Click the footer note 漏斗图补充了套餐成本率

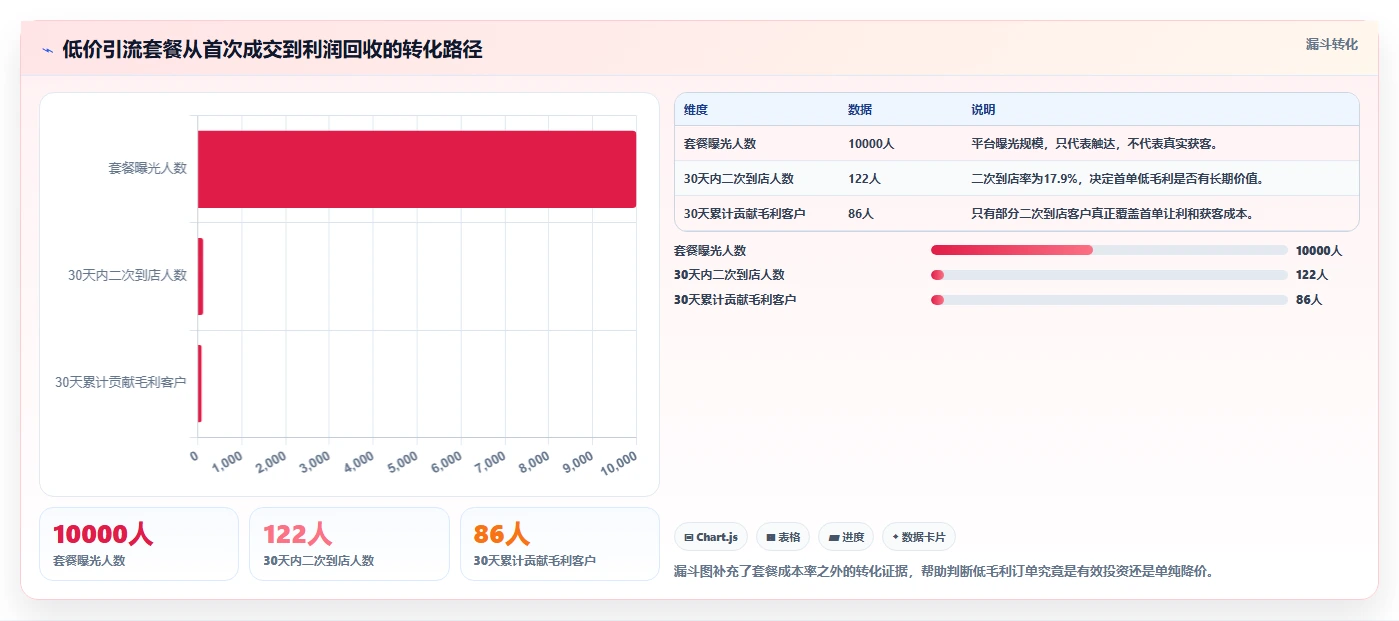[x=945, y=572]
